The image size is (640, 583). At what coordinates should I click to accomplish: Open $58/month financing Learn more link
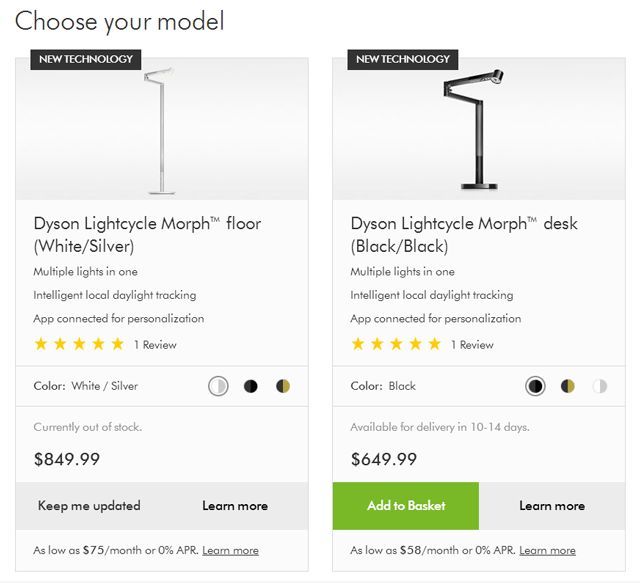[x=547, y=551]
